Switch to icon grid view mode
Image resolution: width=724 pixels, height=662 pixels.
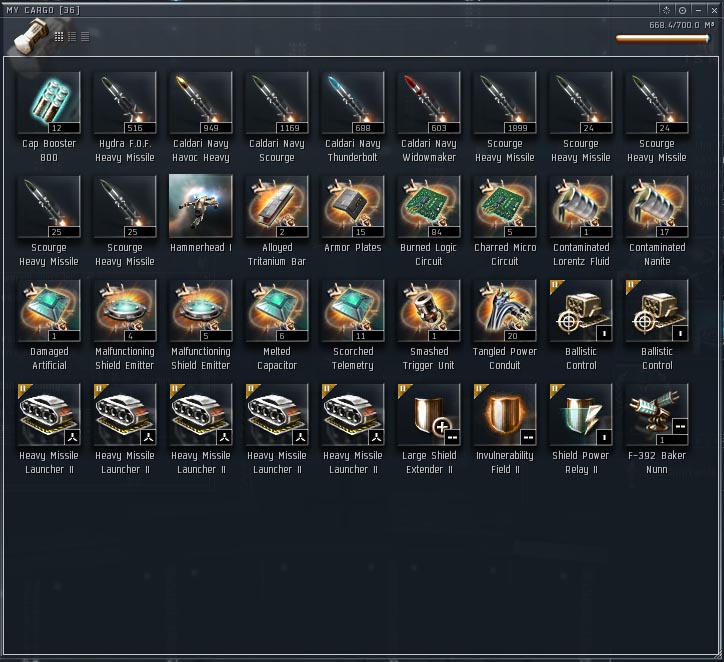pos(59,36)
